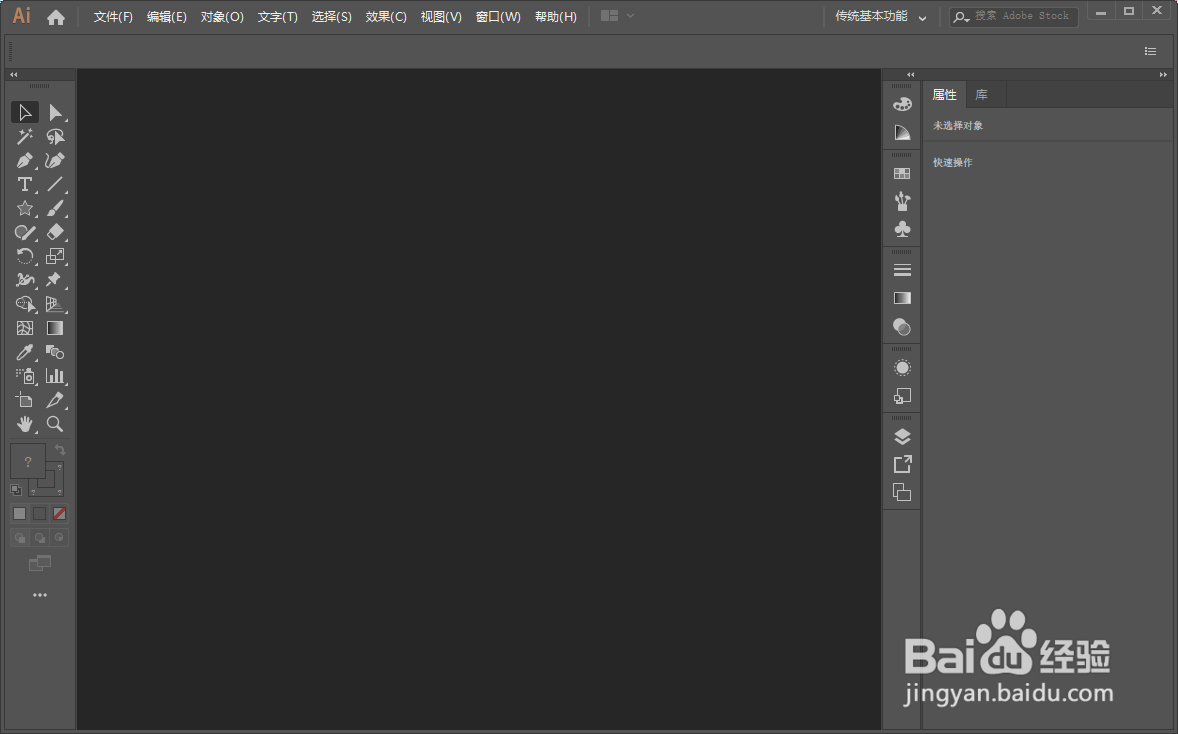Select the Star shape tool
This screenshot has height=734, width=1178.
click(25, 208)
